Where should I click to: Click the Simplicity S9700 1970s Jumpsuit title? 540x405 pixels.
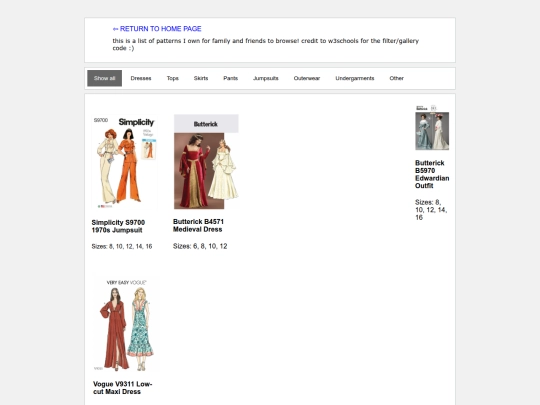tap(118, 226)
